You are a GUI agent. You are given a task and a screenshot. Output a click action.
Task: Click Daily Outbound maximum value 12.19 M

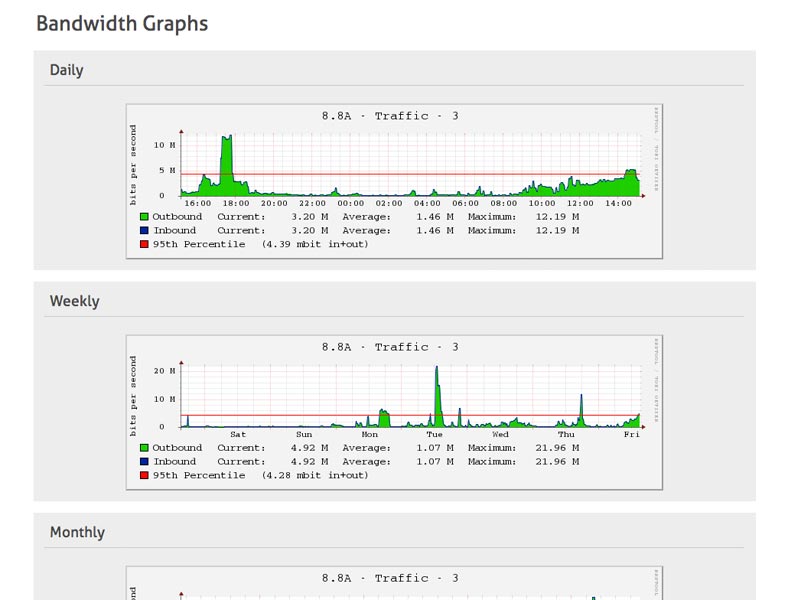pos(557,217)
